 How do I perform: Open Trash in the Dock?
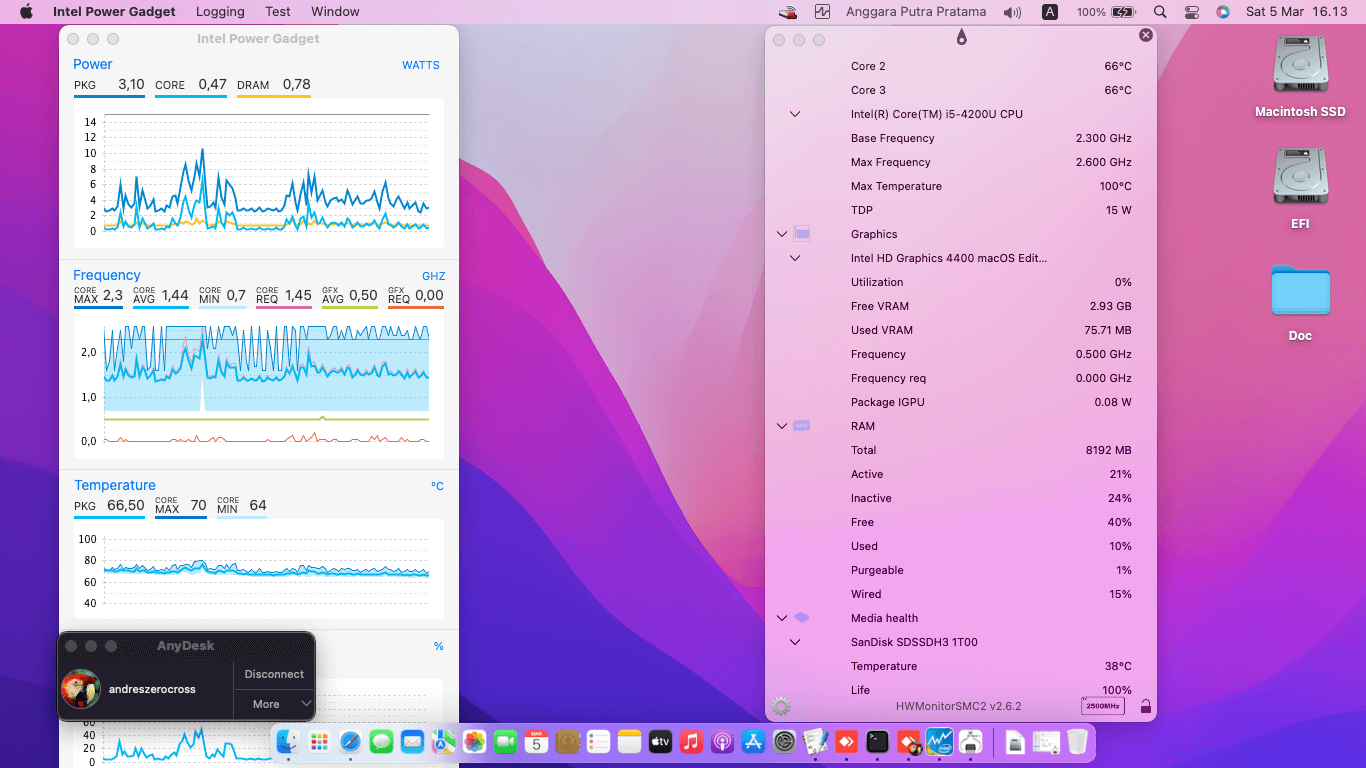[1077, 742]
